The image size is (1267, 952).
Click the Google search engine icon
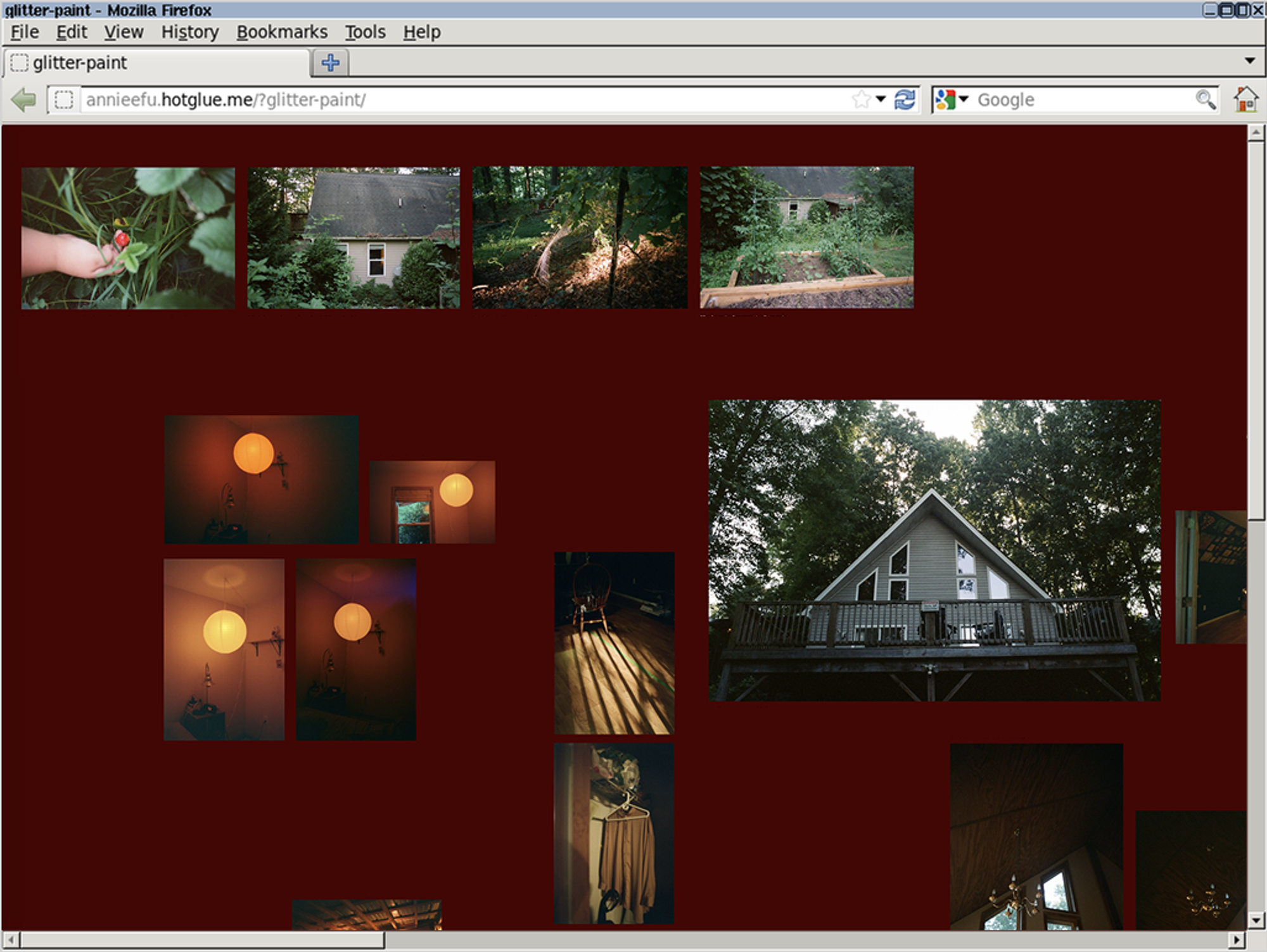pos(945,99)
